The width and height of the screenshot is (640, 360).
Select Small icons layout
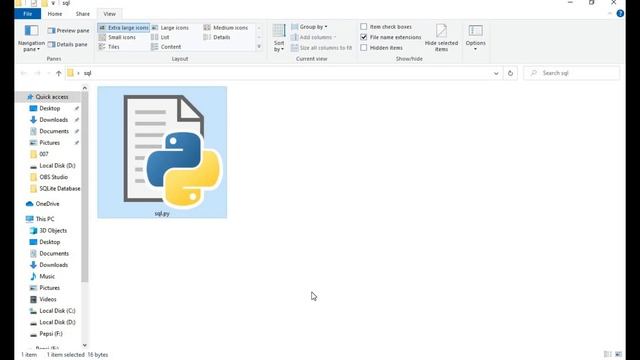117,37
